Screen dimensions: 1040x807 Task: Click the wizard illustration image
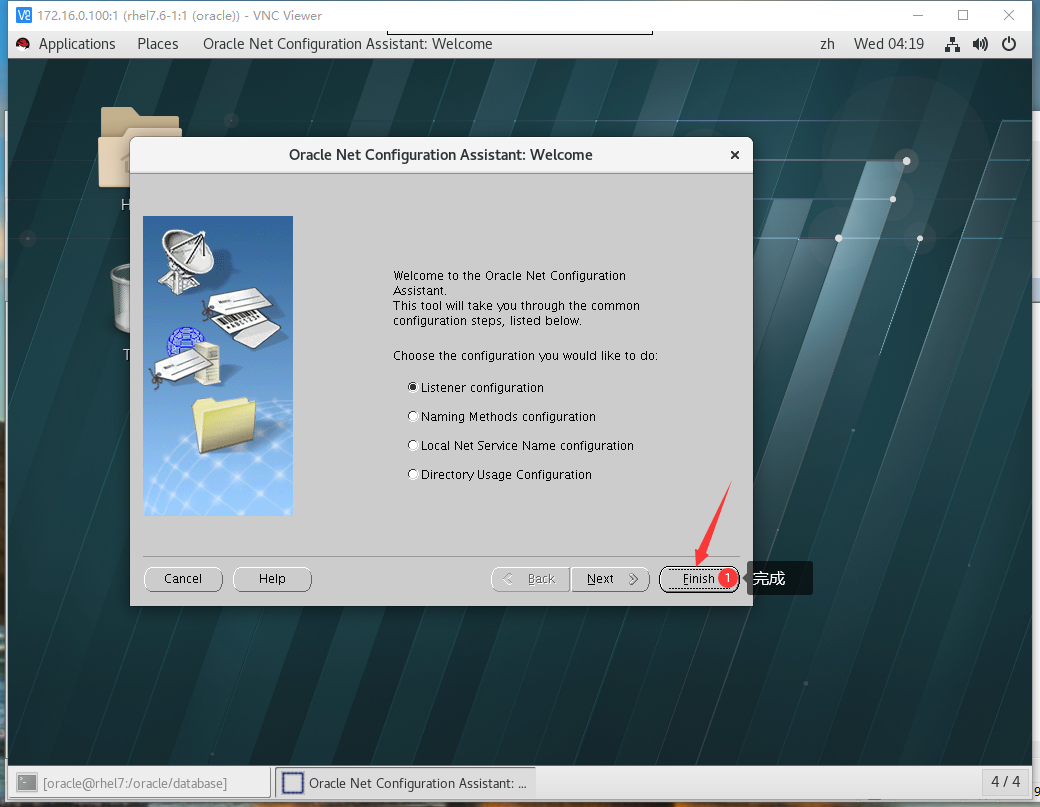[218, 366]
